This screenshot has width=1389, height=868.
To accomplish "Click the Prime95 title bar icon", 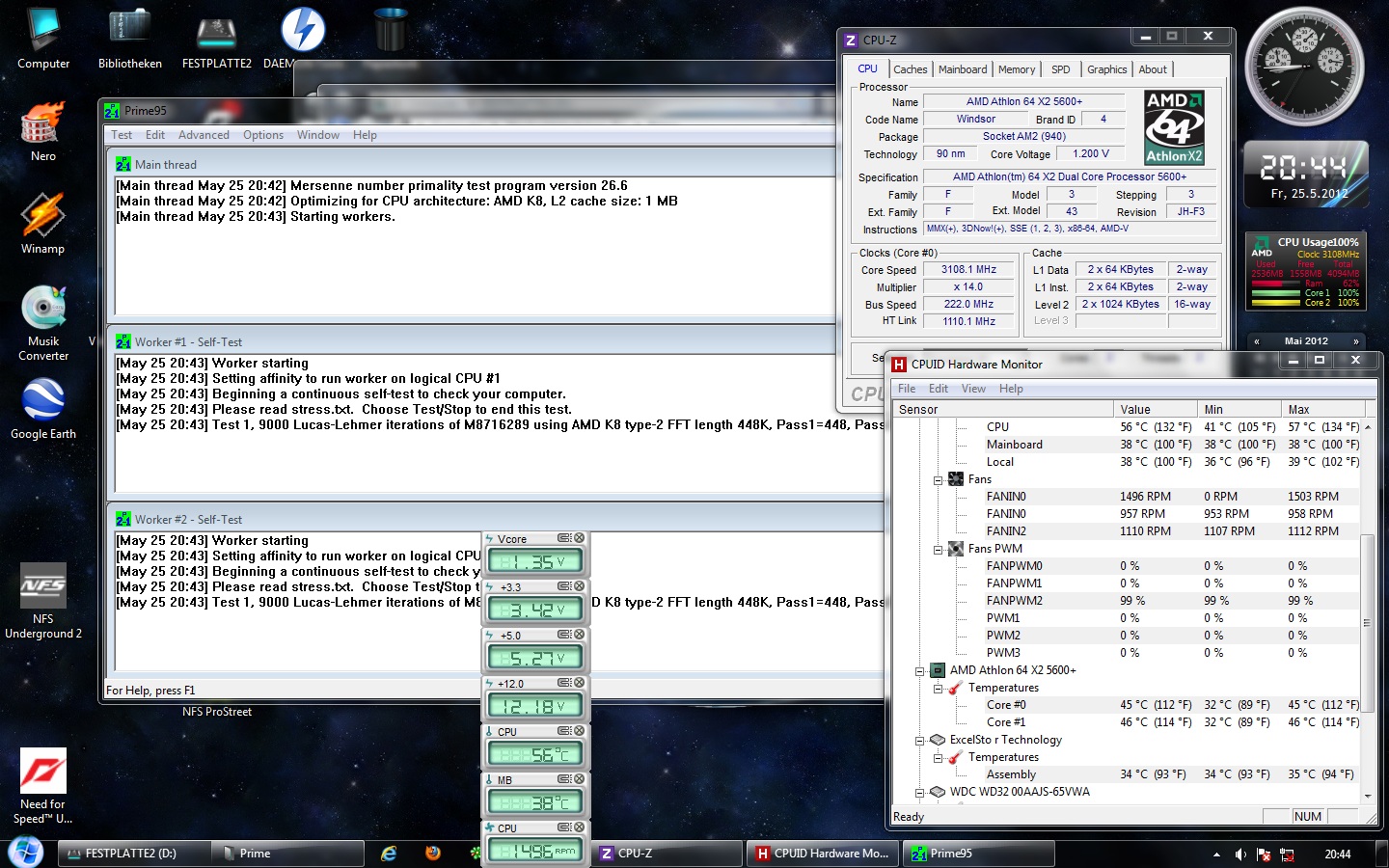I will coord(112,111).
